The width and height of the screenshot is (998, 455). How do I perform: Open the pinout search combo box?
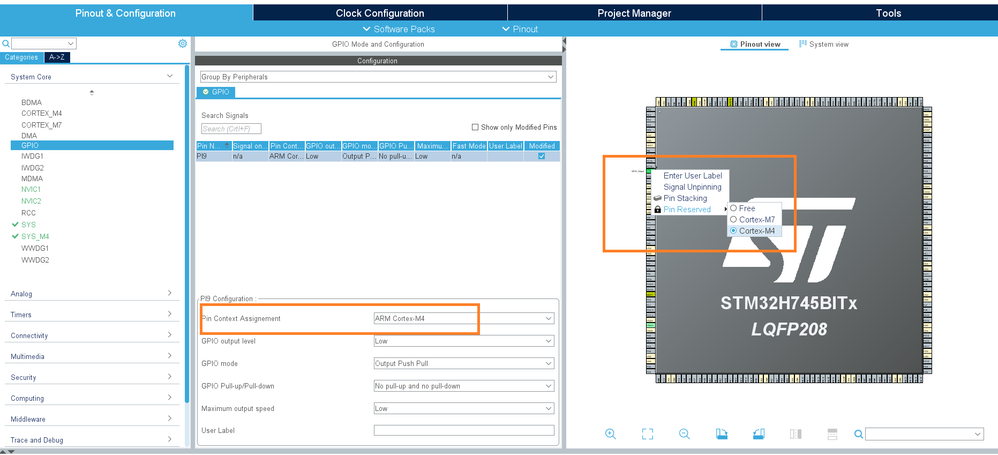(924, 434)
